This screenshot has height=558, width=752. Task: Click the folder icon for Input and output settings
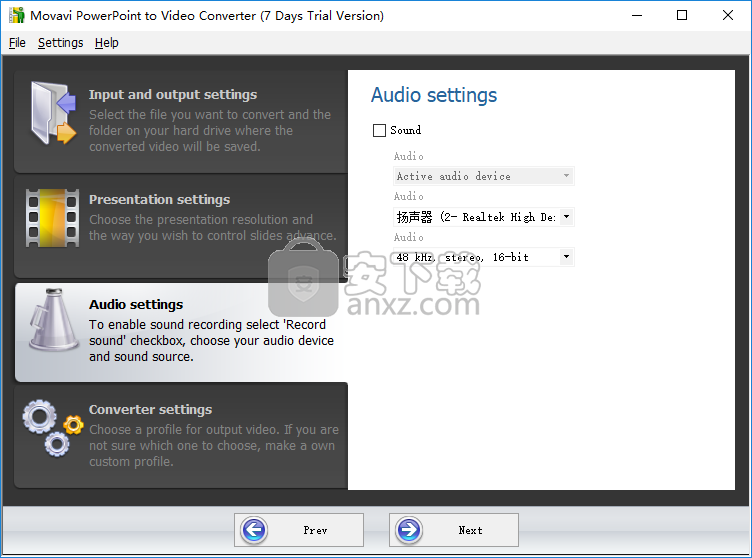pos(53,113)
